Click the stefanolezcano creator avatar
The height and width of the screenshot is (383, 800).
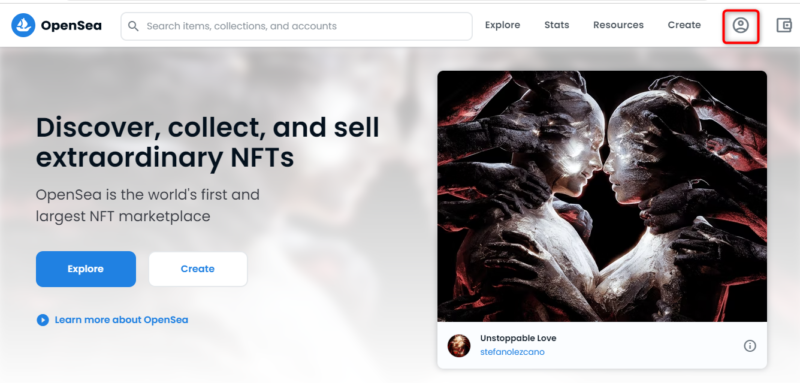click(459, 345)
